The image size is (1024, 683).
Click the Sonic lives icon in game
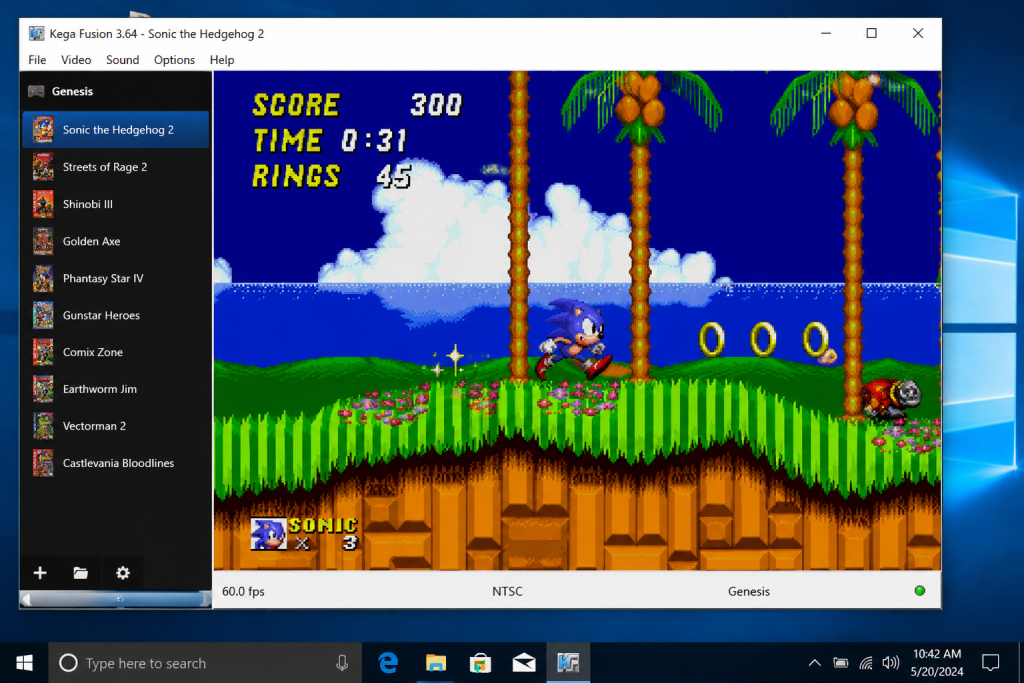[268, 533]
